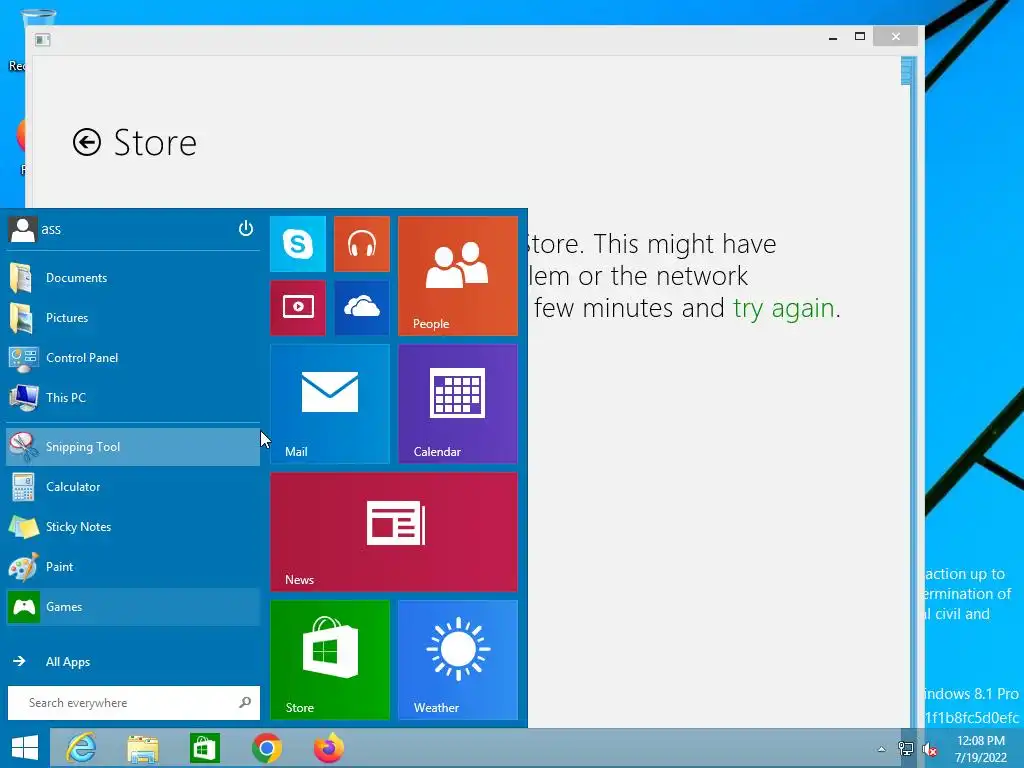Open Games from the Start menu
The width and height of the screenshot is (1024, 768).
coord(133,607)
